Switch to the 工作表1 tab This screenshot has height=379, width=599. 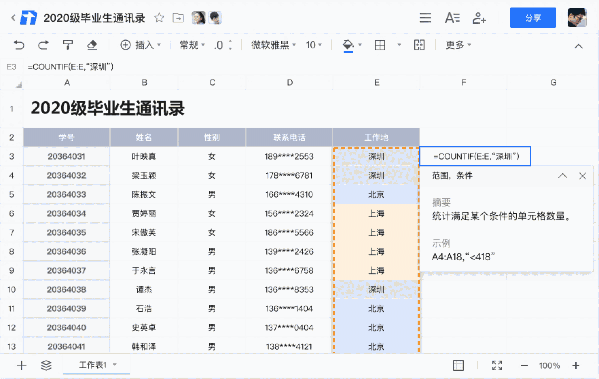click(93, 365)
